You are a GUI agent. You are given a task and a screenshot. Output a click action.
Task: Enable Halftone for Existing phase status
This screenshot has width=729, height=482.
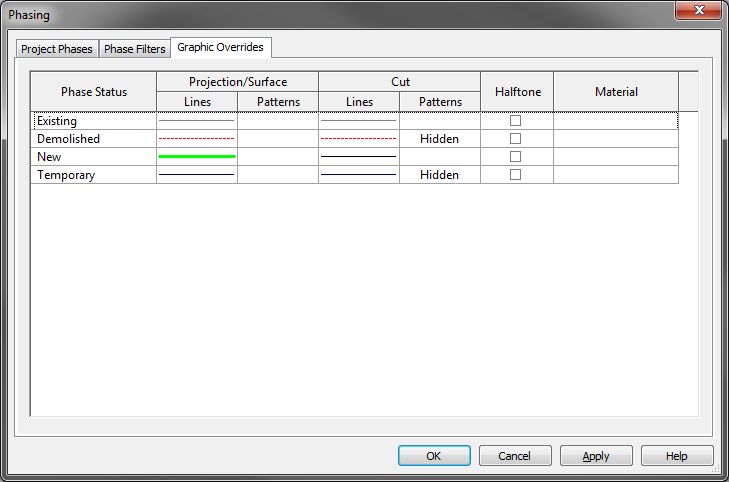coord(515,120)
